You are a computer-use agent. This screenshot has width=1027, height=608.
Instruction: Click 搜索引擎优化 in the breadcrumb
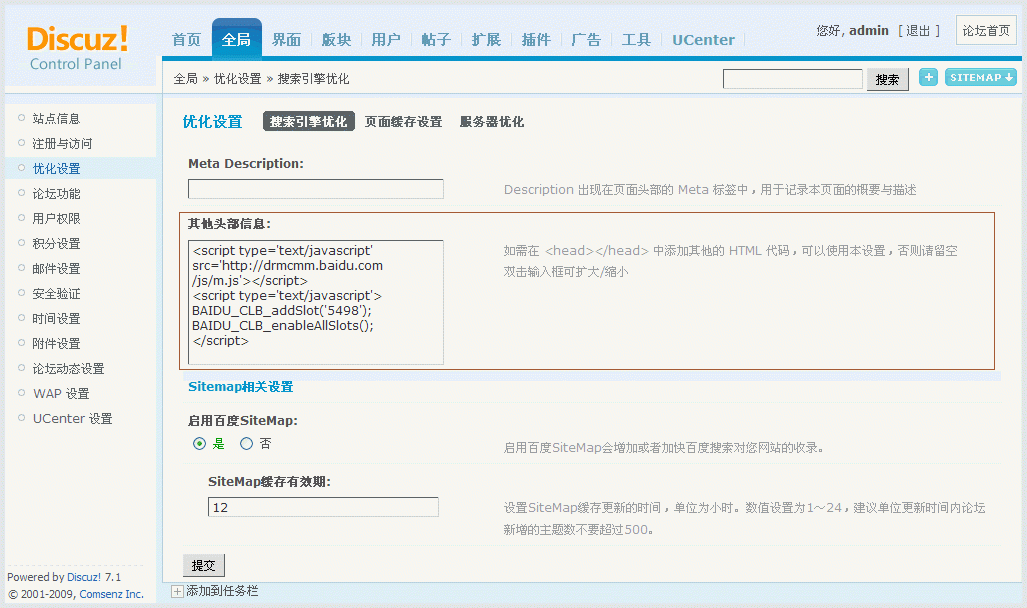coord(313,79)
